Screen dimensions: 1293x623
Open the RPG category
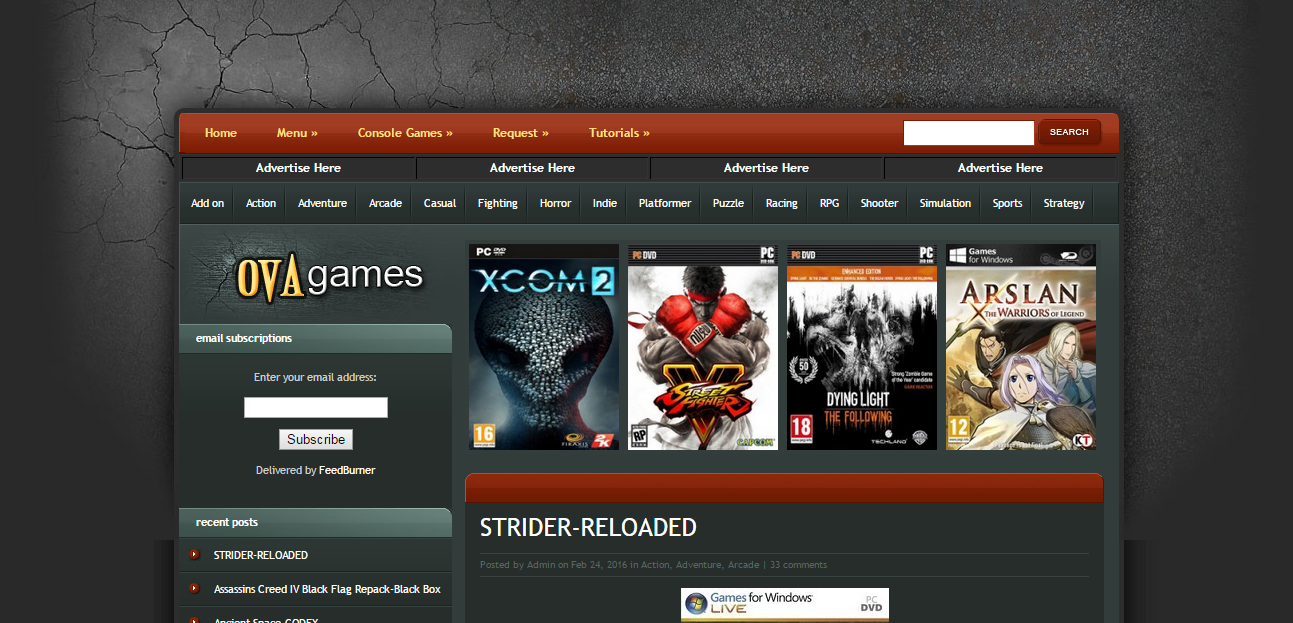[x=830, y=203]
